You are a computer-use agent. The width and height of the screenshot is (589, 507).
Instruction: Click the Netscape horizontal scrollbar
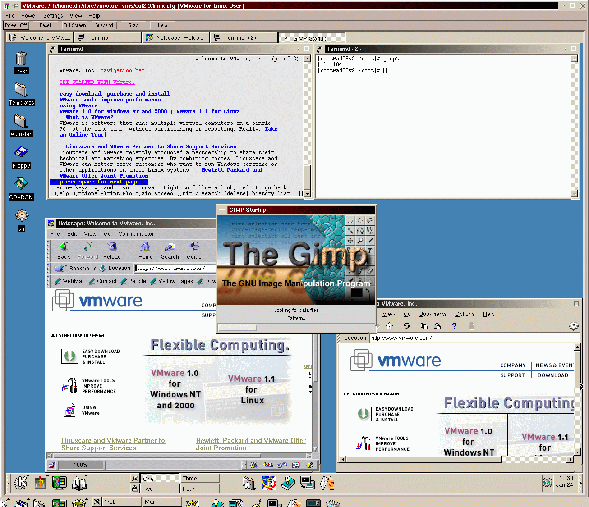tap(179, 456)
